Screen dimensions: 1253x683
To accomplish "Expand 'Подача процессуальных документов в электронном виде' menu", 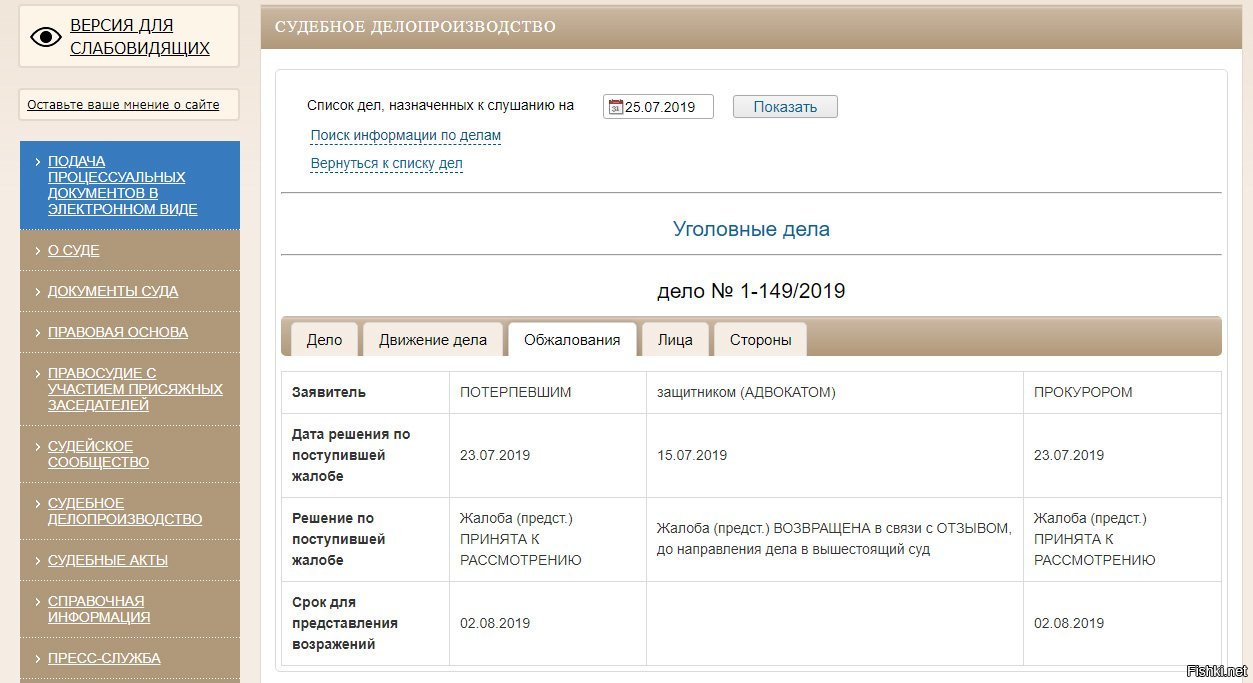I will (x=122, y=185).
